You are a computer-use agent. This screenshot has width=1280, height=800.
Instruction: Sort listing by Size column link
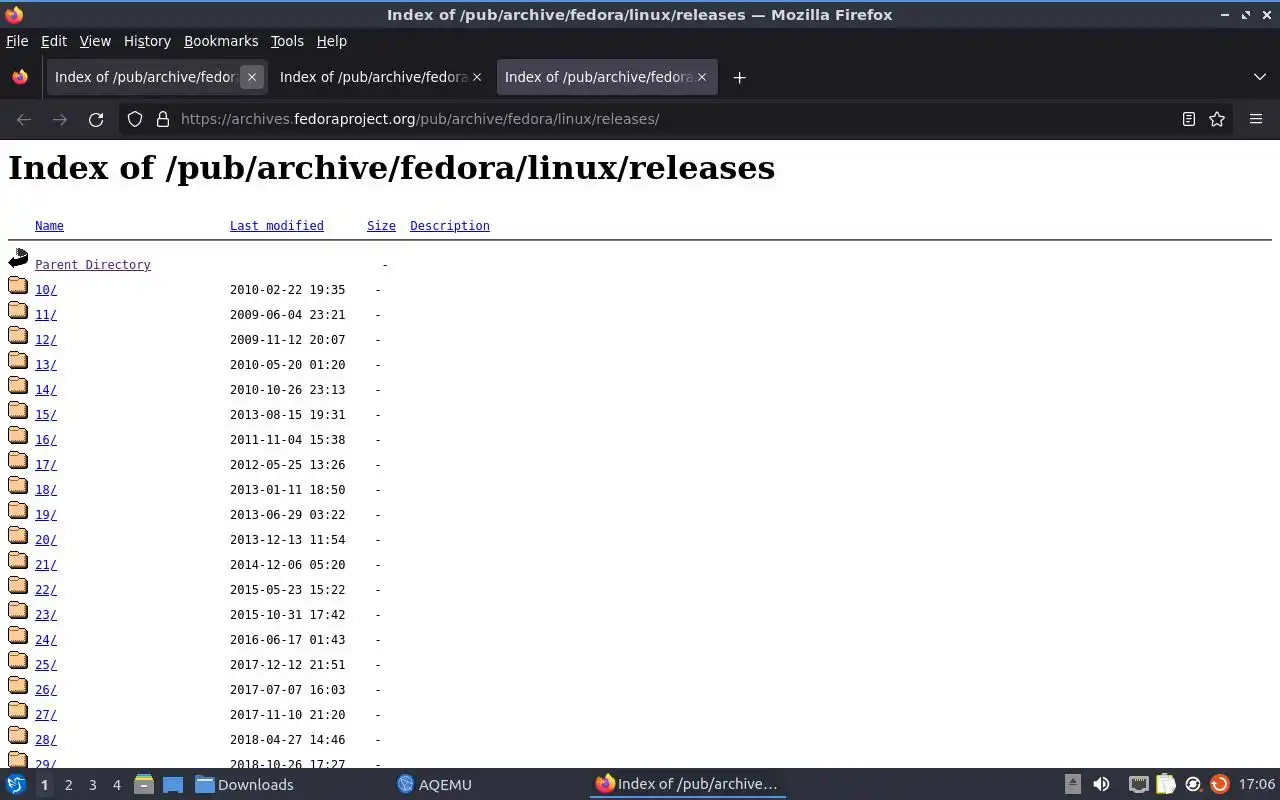pyautogui.click(x=381, y=226)
